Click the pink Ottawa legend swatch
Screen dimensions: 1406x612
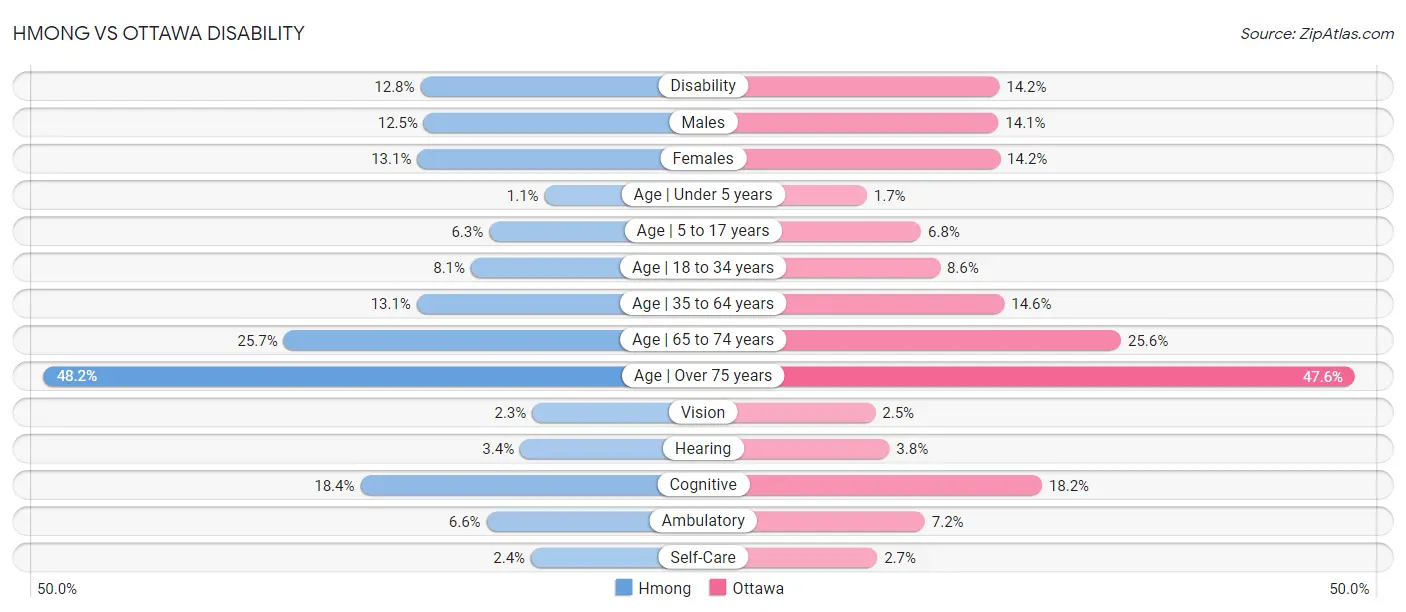(x=717, y=588)
